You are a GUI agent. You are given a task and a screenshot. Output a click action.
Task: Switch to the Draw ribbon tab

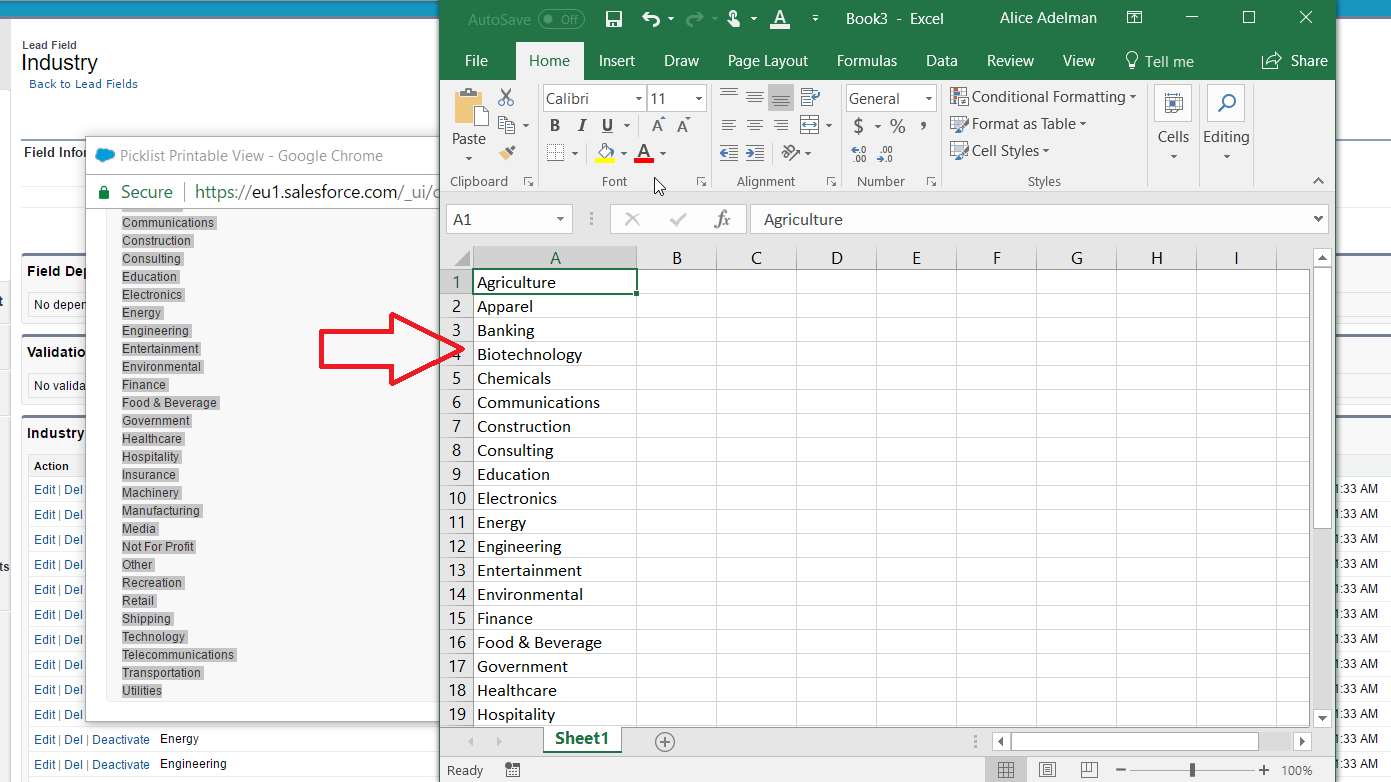pyautogui.click(x=681, y=61)
